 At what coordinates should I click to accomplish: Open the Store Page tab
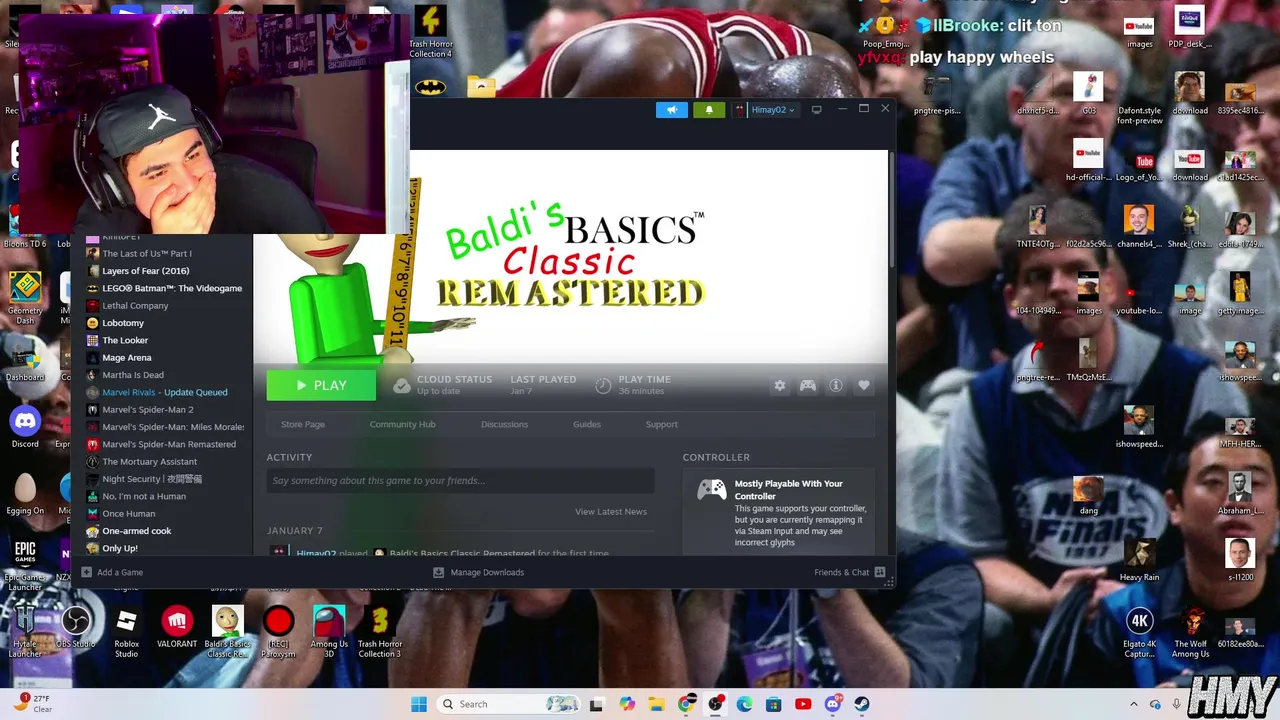pyautogui.click(x=302, y=424)
